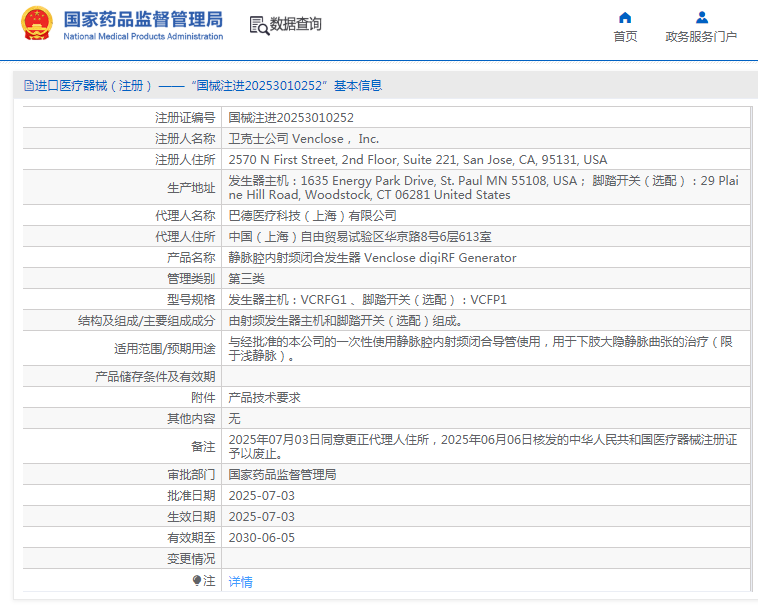Image resolution: width=758 pixels, height=609 pixels.
Task: Click the 产品技术要求 attachment text
Action: [x=264, y=397]
